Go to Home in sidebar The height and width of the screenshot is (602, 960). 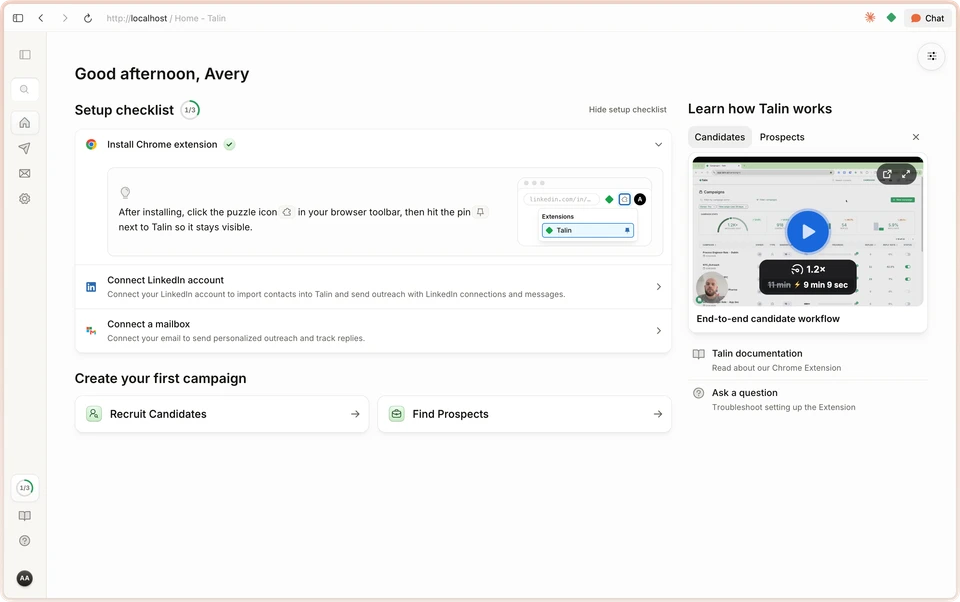(24, 122)
